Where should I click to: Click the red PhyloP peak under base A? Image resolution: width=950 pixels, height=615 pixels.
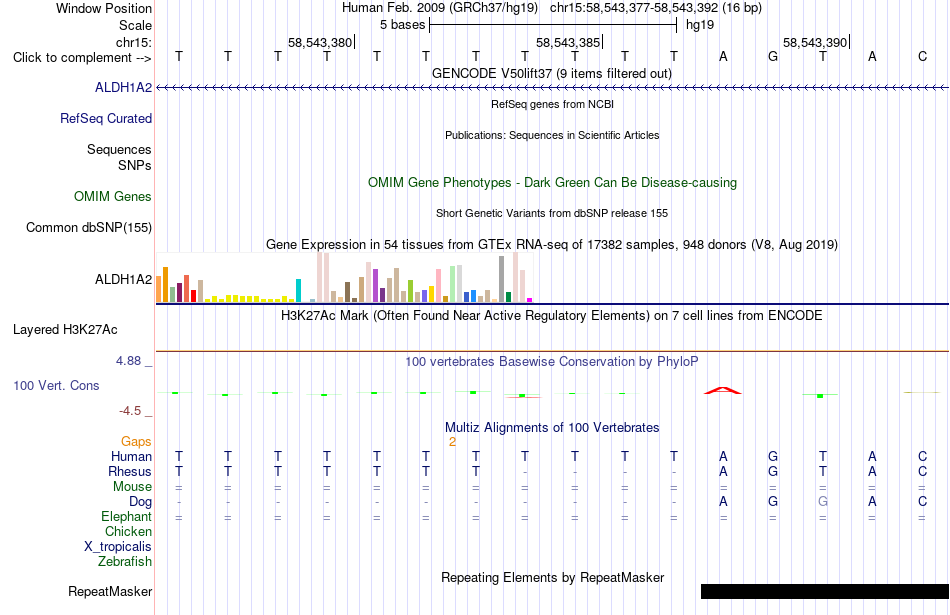click(x=722, y=390)
